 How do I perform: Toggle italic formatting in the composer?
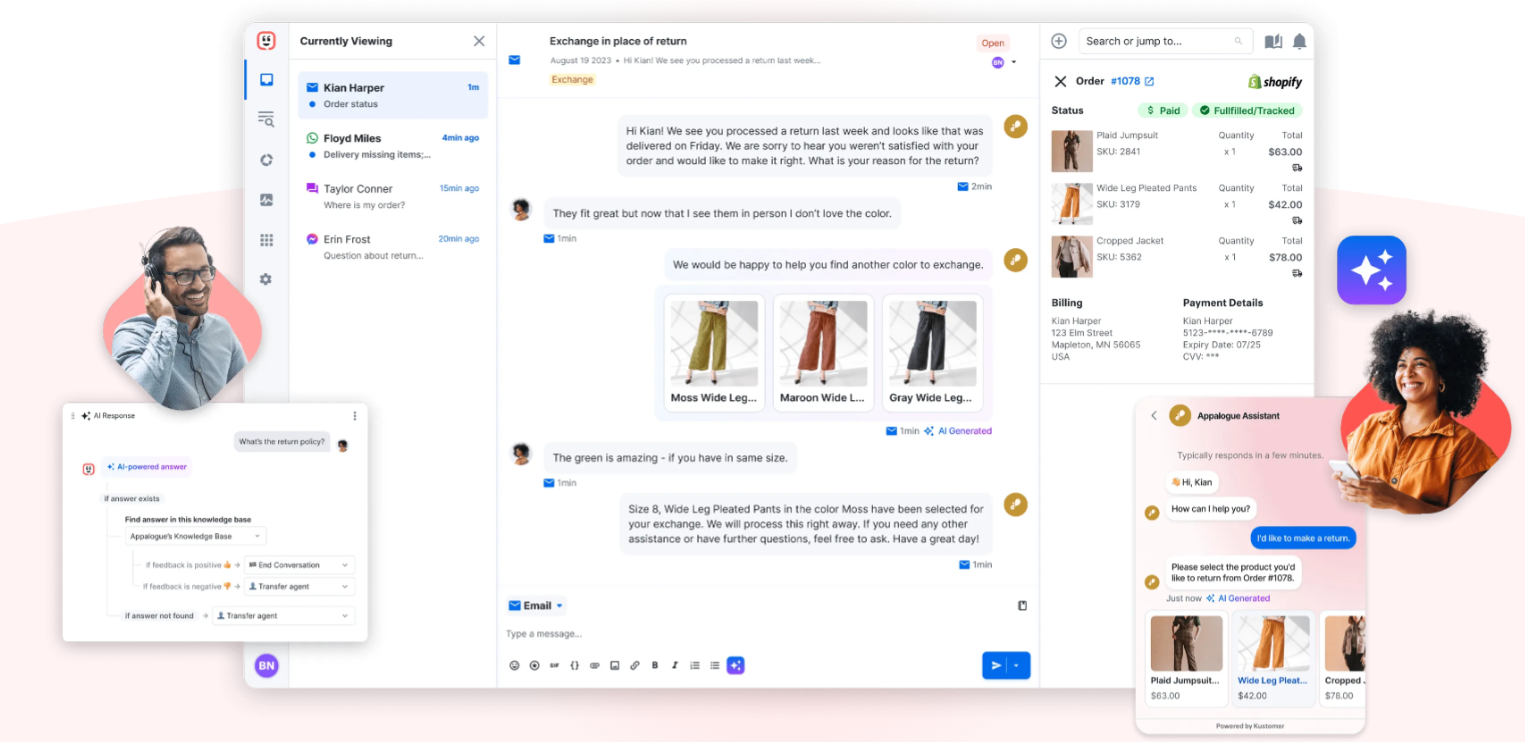pos(675,665)
